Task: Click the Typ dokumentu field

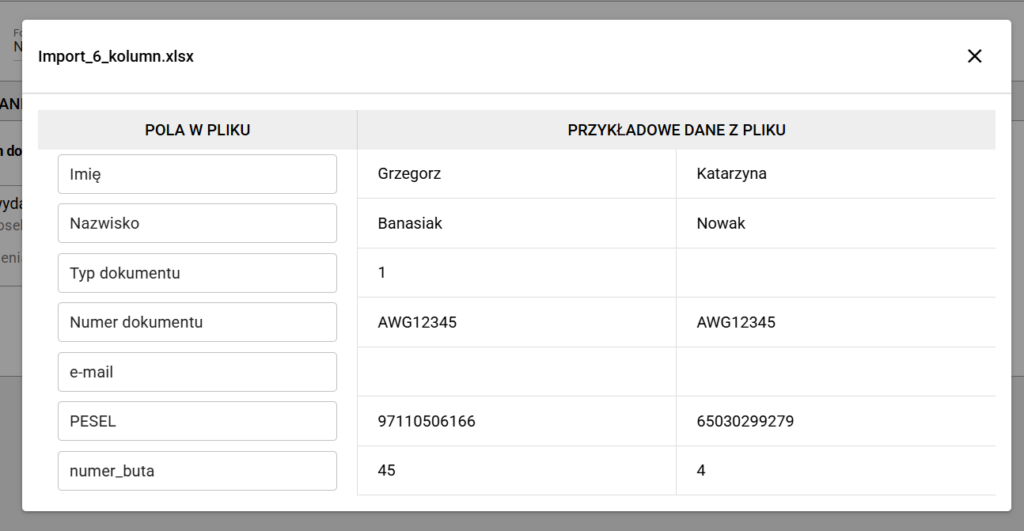Action: [197, 273]
